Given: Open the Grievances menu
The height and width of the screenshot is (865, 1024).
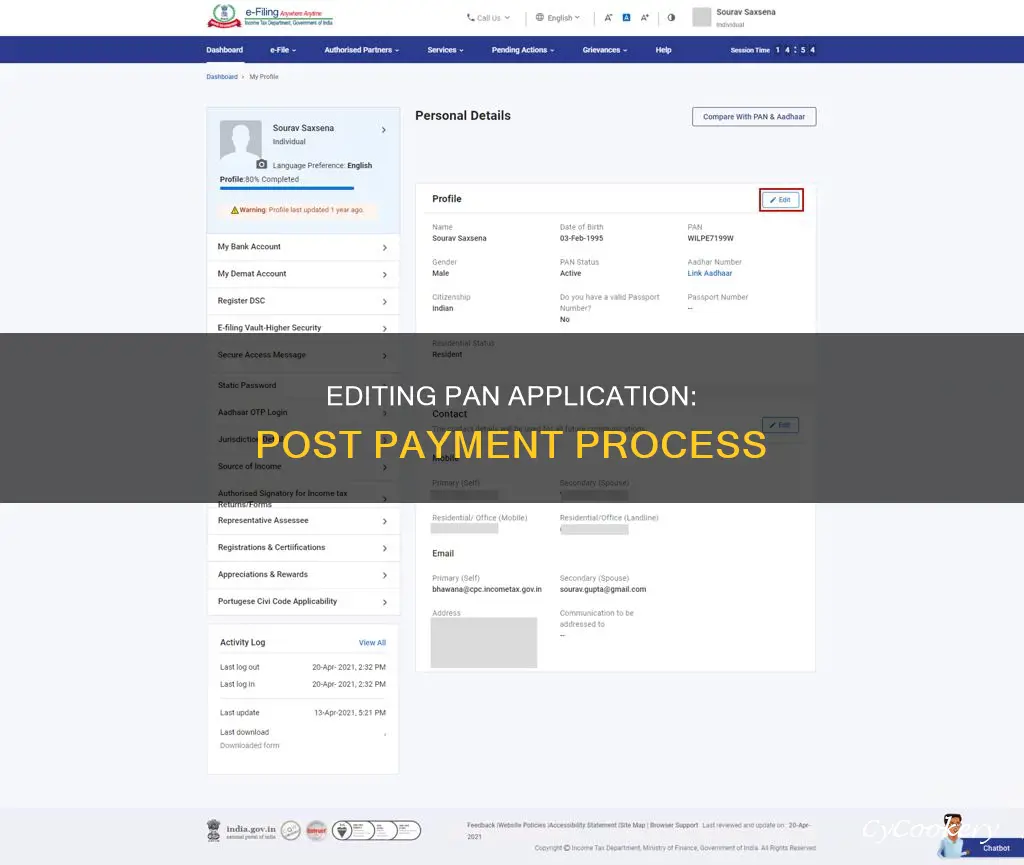Looking at the screenshot, I should [605, 50].
